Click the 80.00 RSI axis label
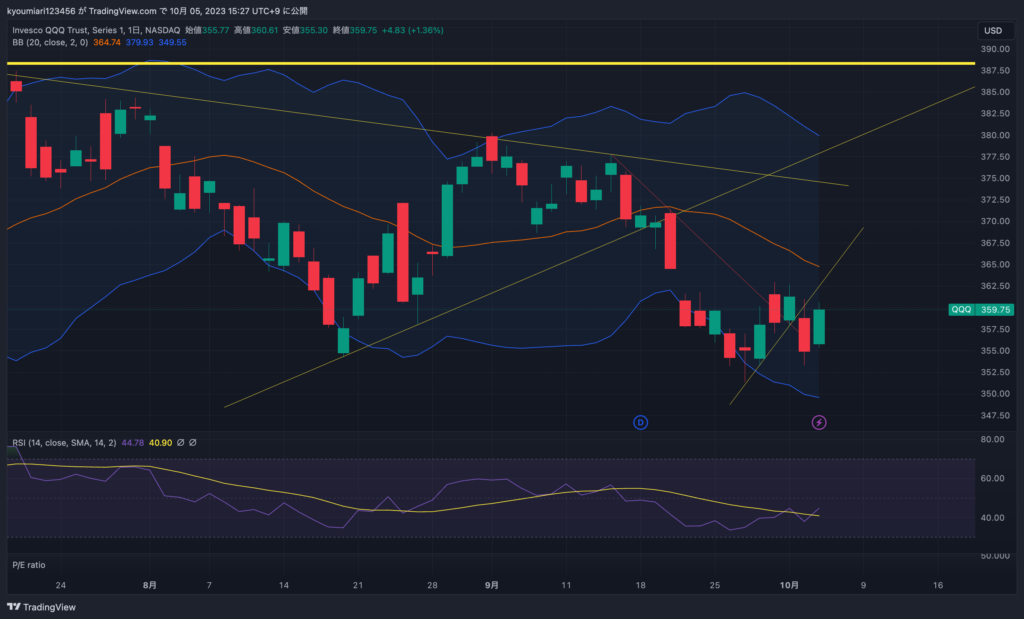Screen dimensions: 1024x619 993,439
